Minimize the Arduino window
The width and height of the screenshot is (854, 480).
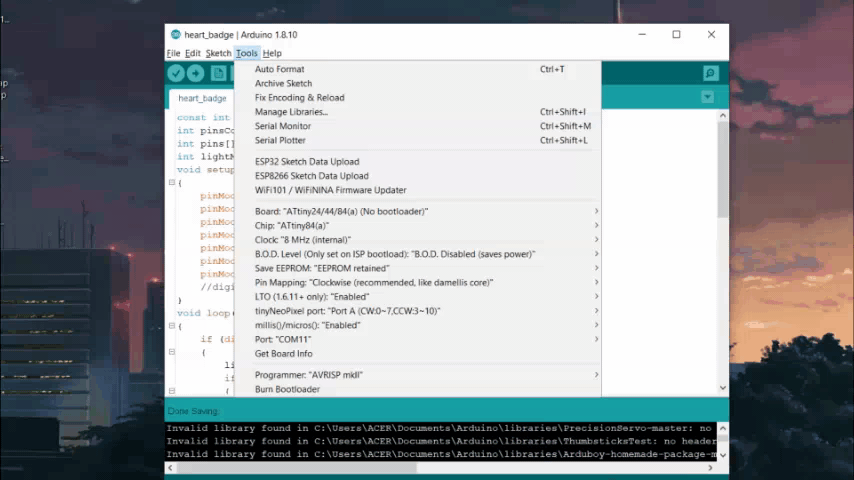tap(642, 34)
